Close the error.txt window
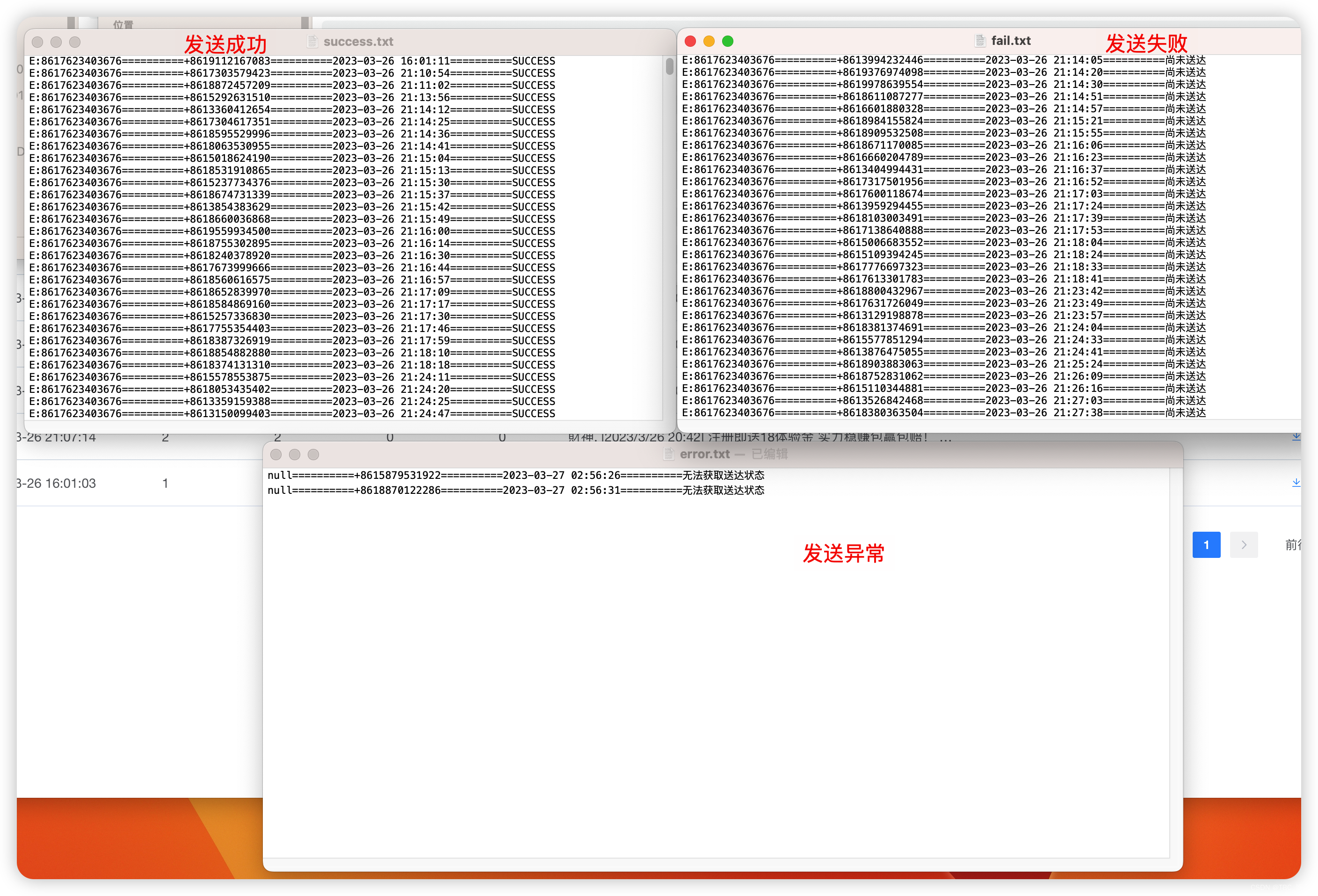The width and height of the screenshot is (1318, 896). click(276, 454)
